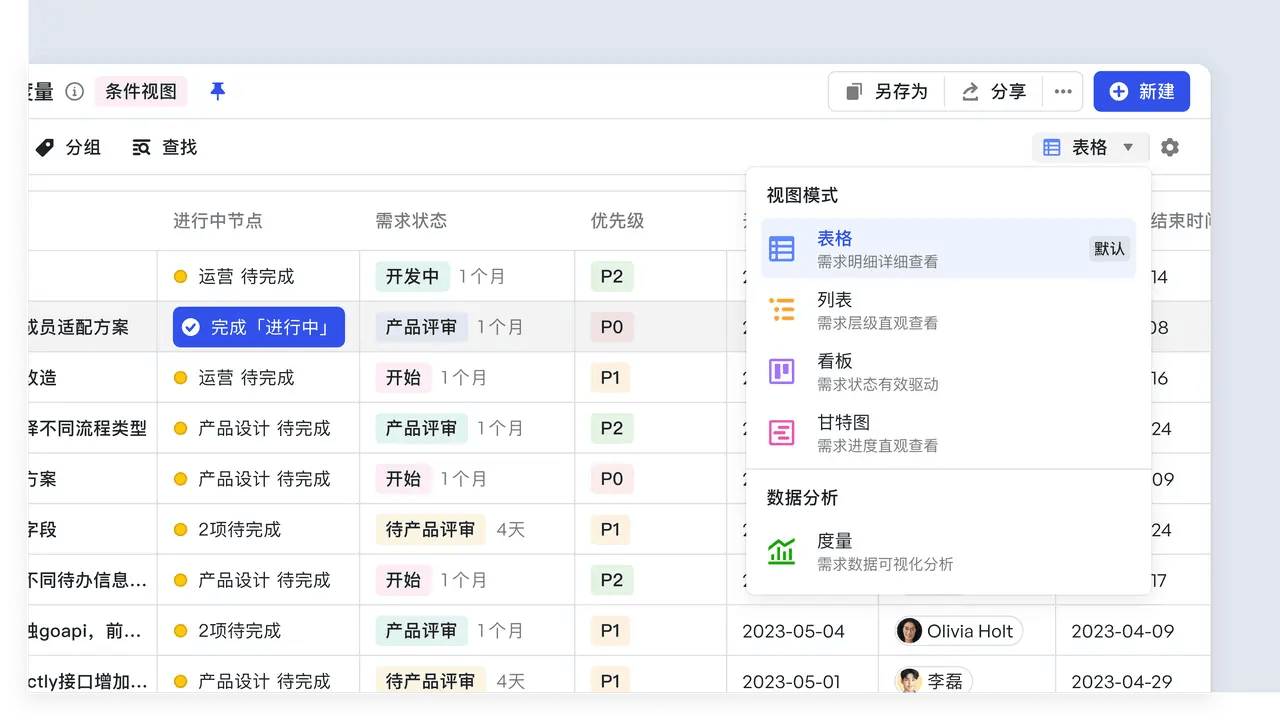Select 列表 view mode

[948, 310]
